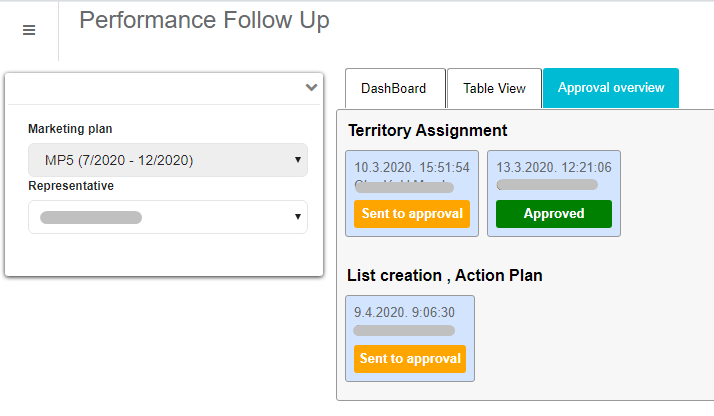Screen dimensions: 714x416
Task: Click the blurred name in the 9.4.2020 card
Action: coord(404,330)
